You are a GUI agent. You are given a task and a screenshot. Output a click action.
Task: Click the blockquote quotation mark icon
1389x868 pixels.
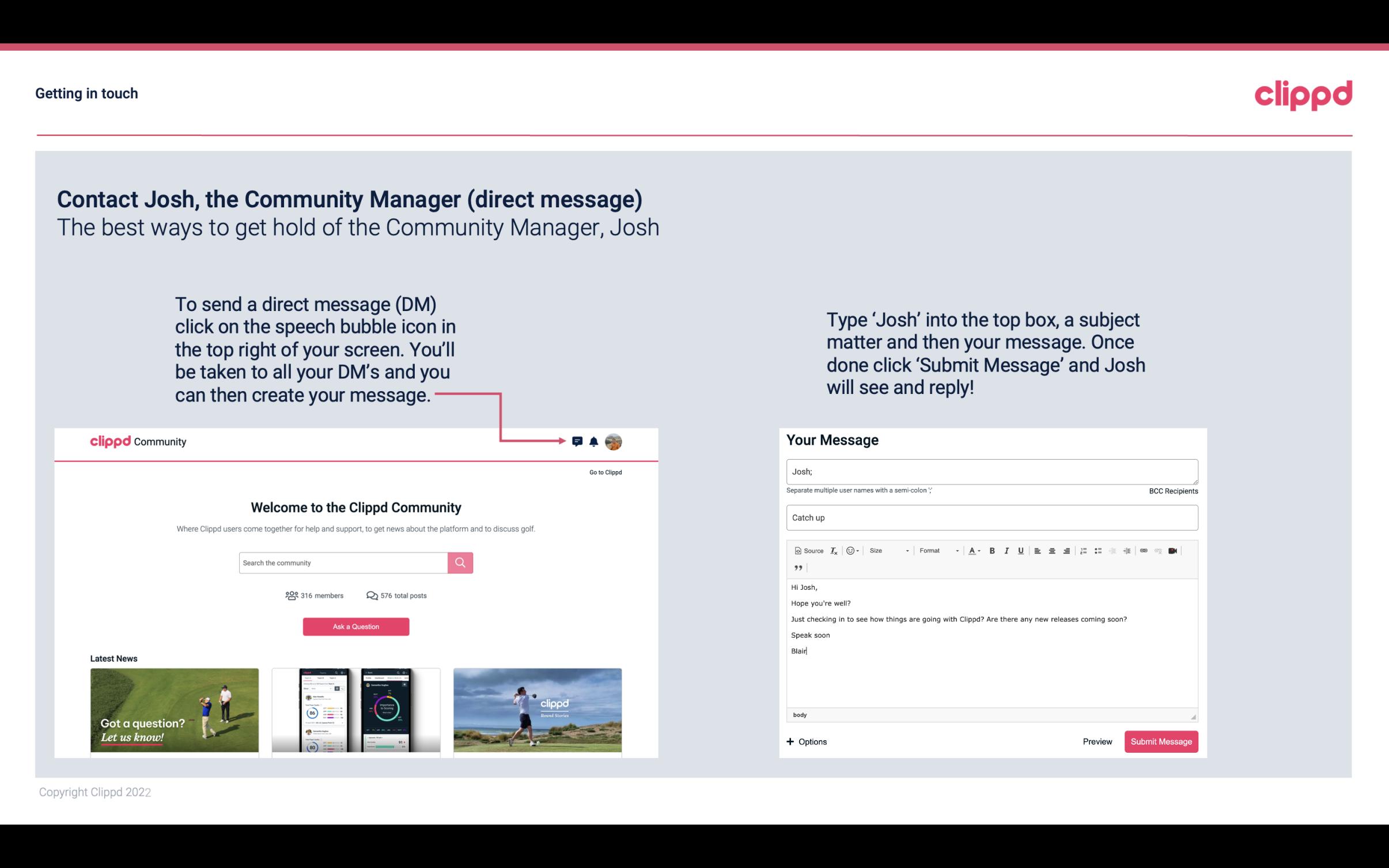click(x=796, y=569)
